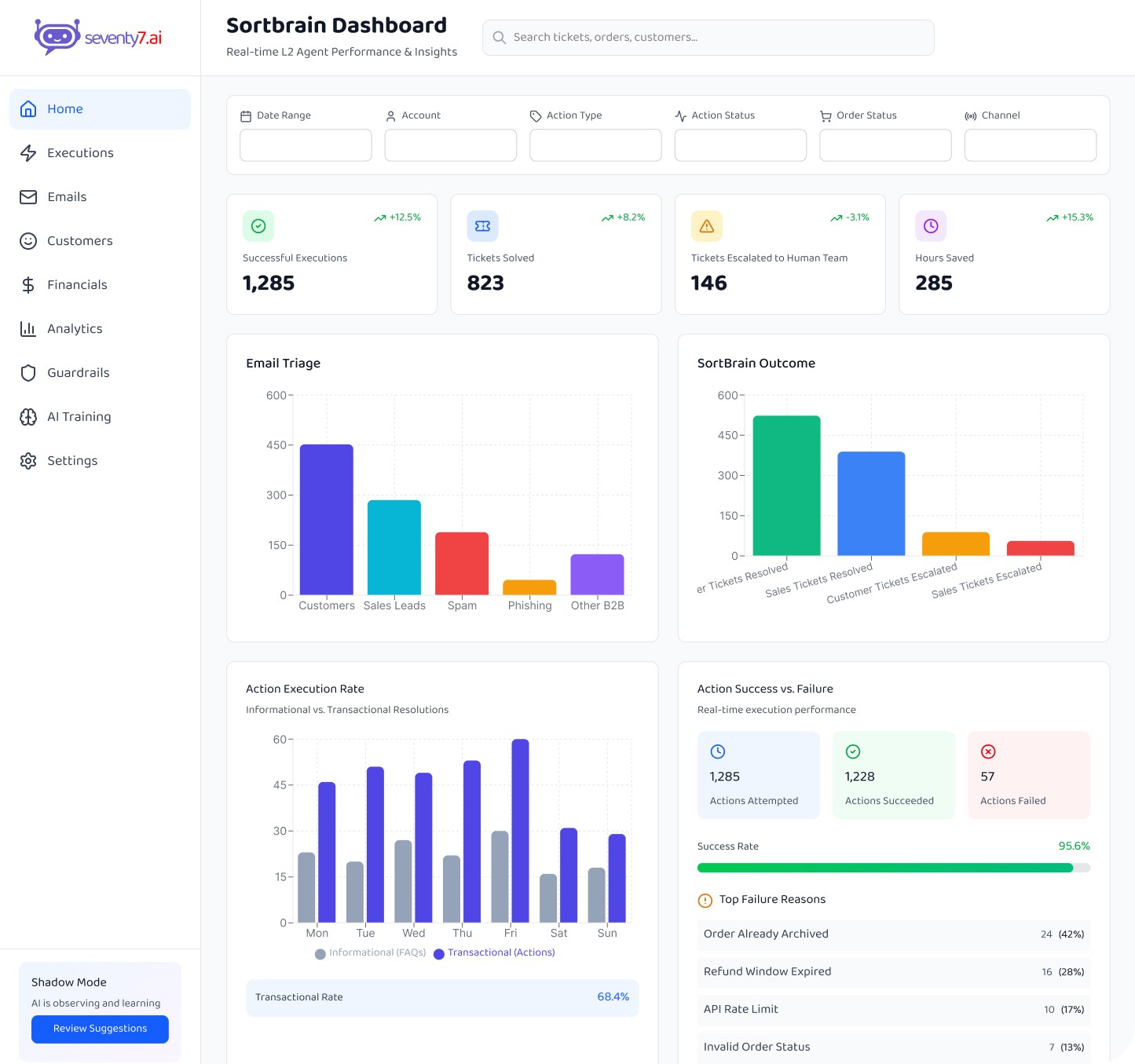
Task: Click the Guardrails shield icon
Action: [x=27, y=373]
